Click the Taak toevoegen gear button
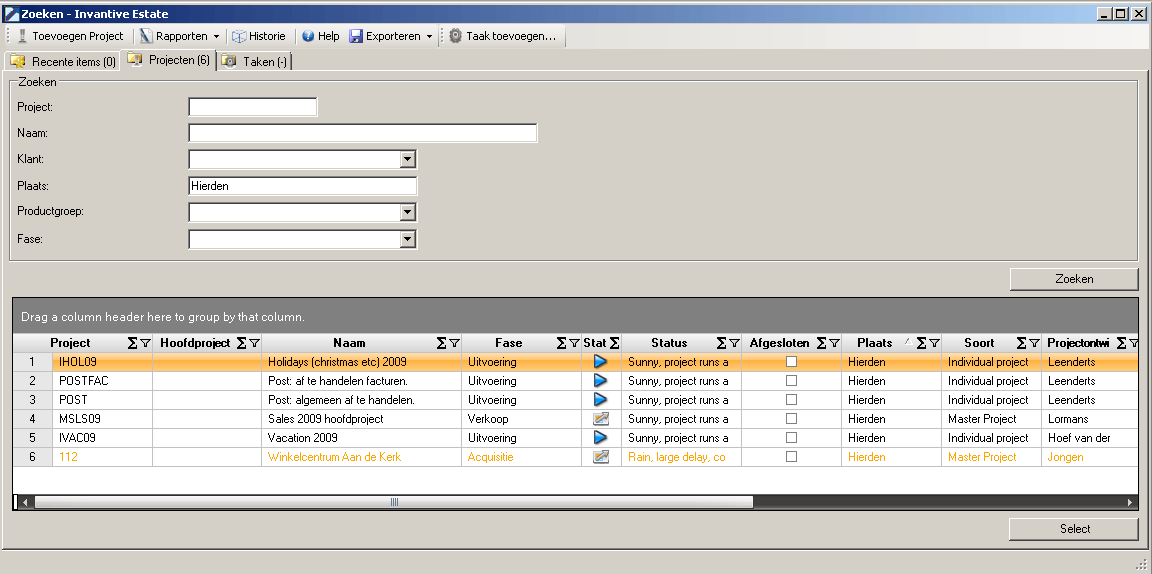The height and width of the screenshot is (574, 1152). 503,36
